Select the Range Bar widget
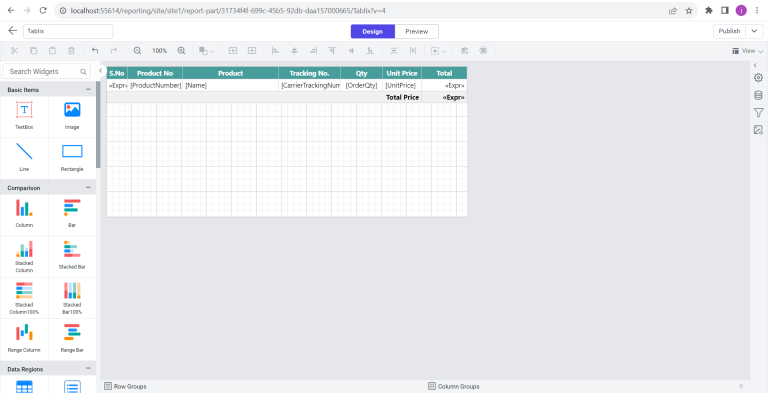768x393 pixels. click(x=72, y=339)
